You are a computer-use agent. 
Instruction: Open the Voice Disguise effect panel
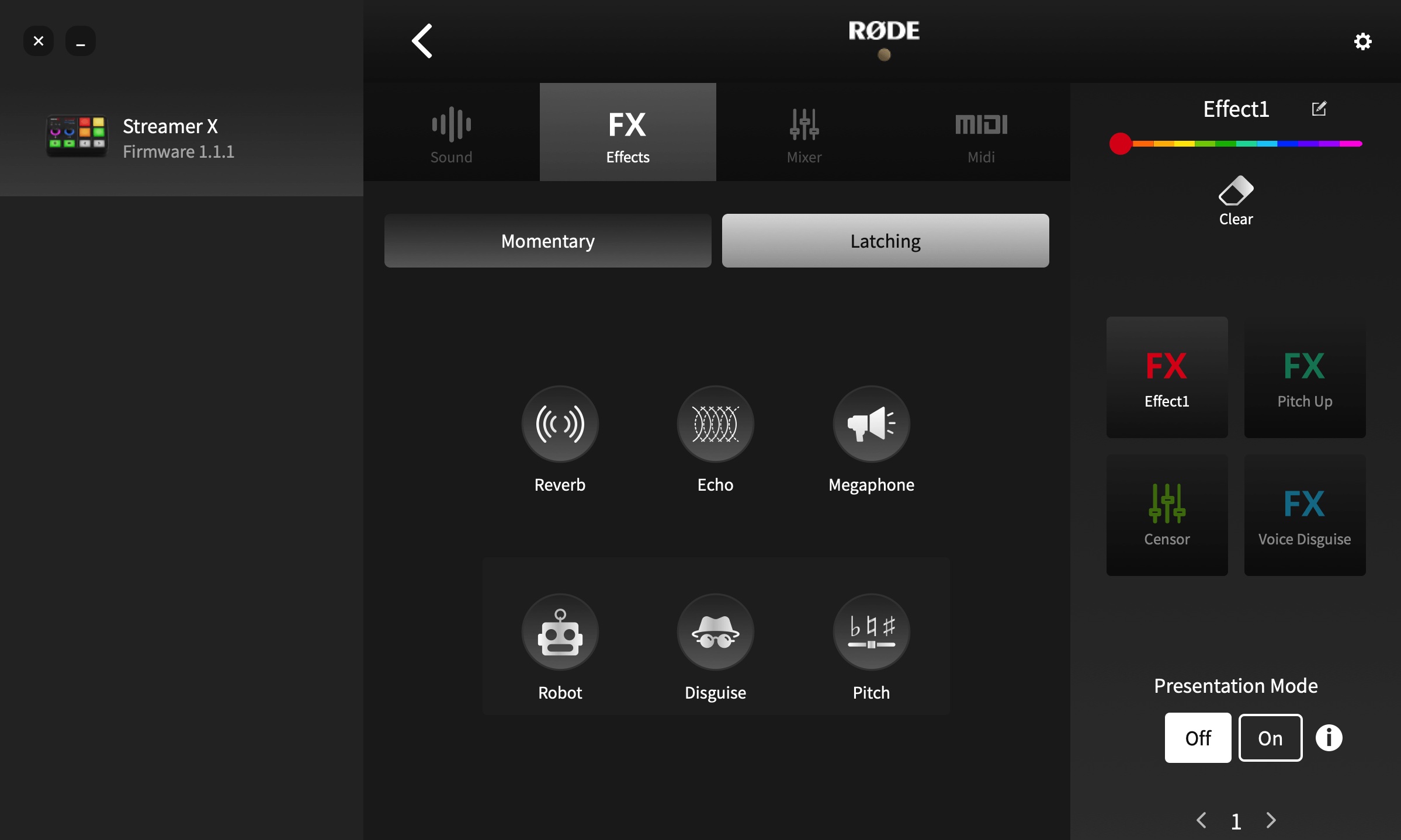[x=1304, y=515]
